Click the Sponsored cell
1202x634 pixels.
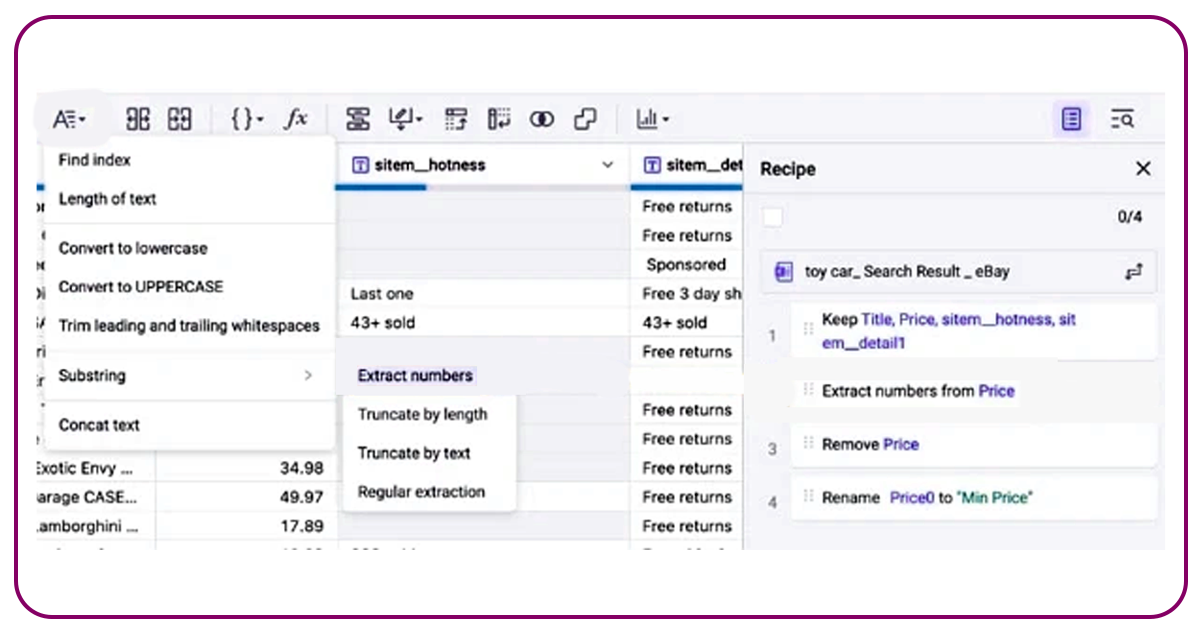(x=687, y=265)
